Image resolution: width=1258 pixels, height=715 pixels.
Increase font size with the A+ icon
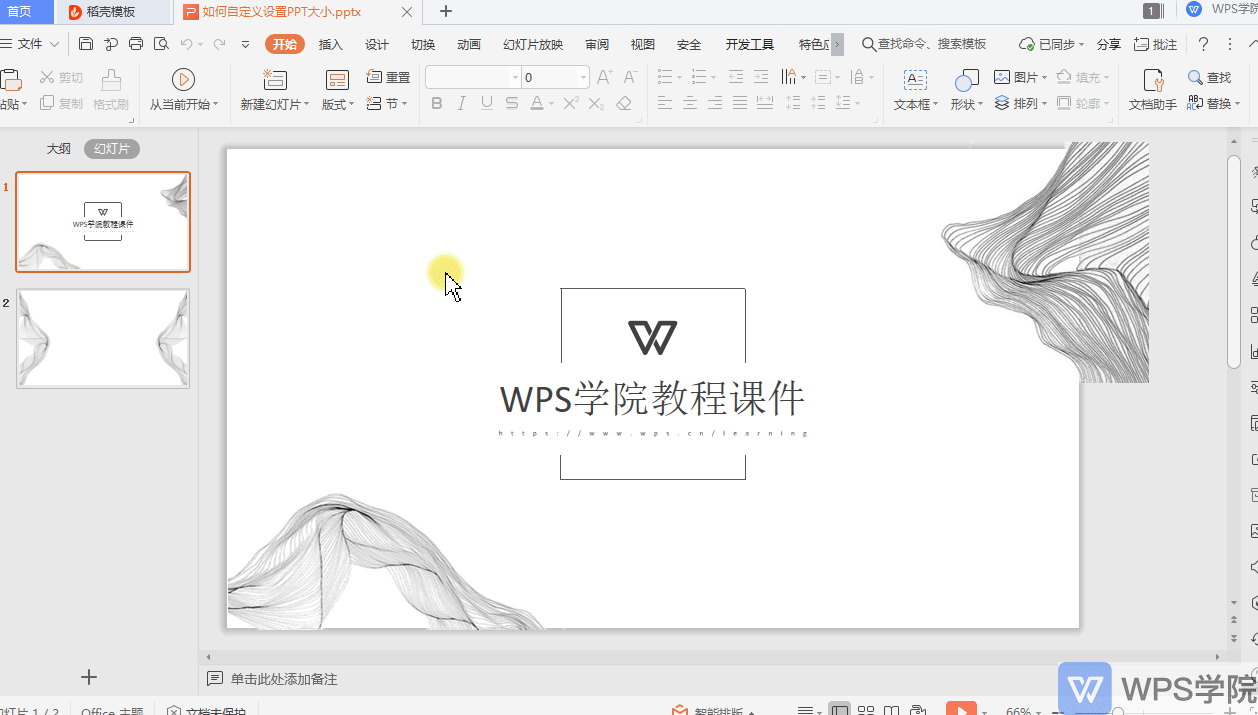pyautogui.click(x=604, y=77)
